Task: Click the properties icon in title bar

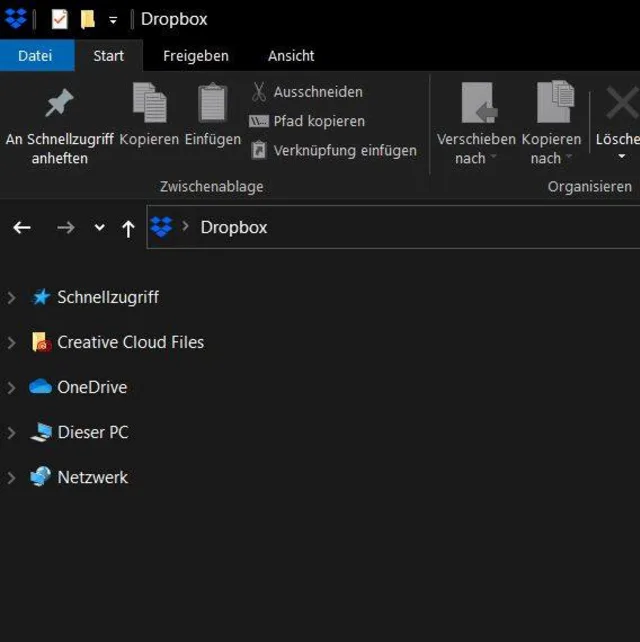Action: 60,19
